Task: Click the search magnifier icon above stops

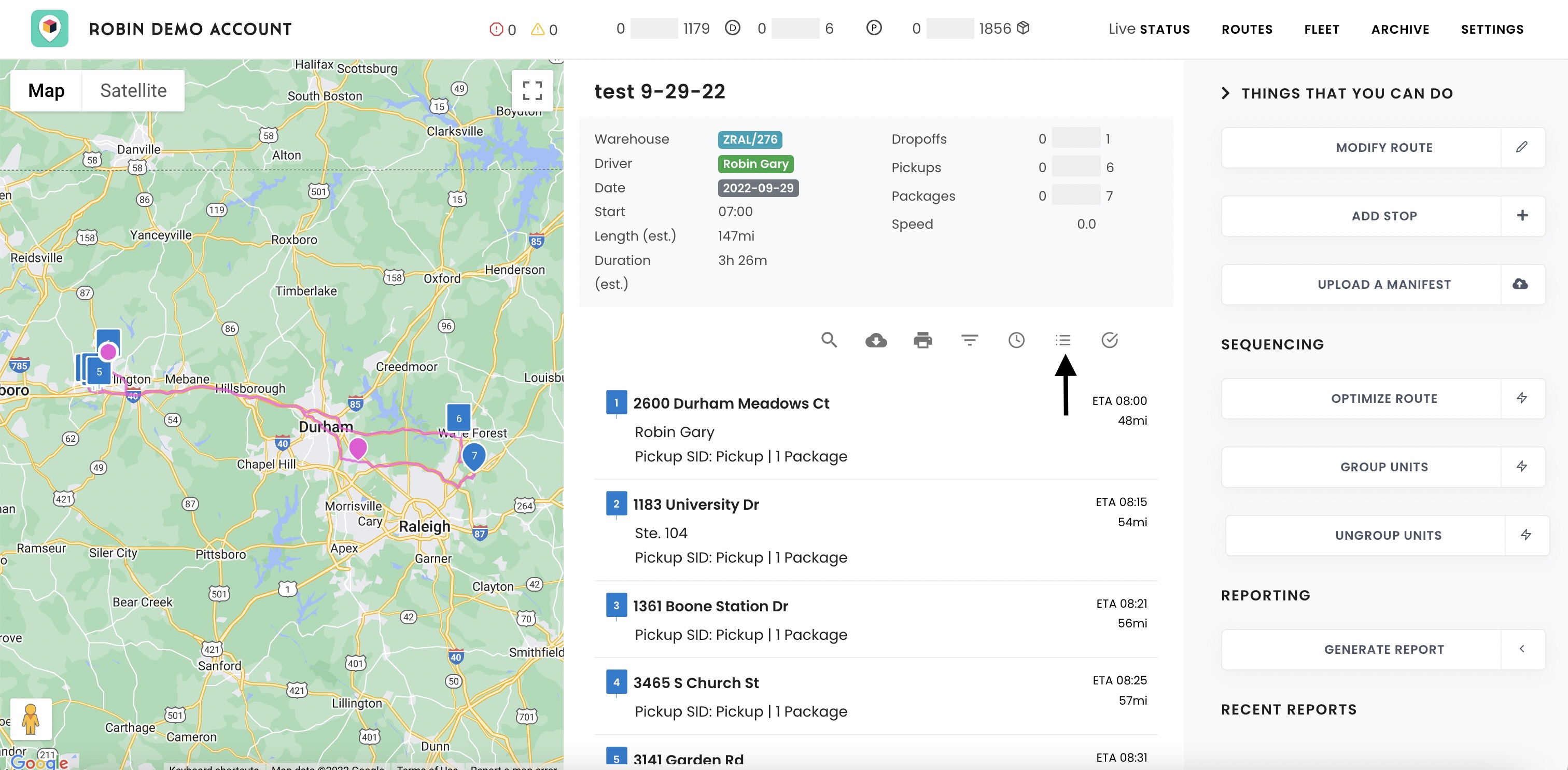Action: (x=829, y=340)
